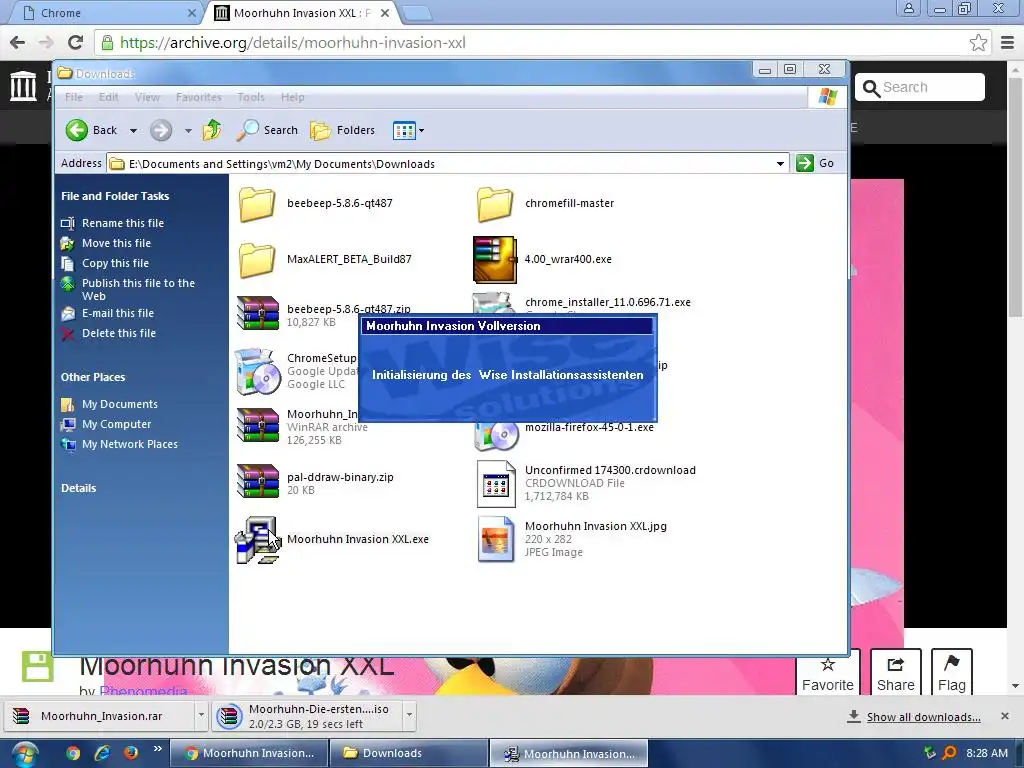Open Search in the Explorer toolbar
1024x768 pixels.
click(x=267, y=130)
